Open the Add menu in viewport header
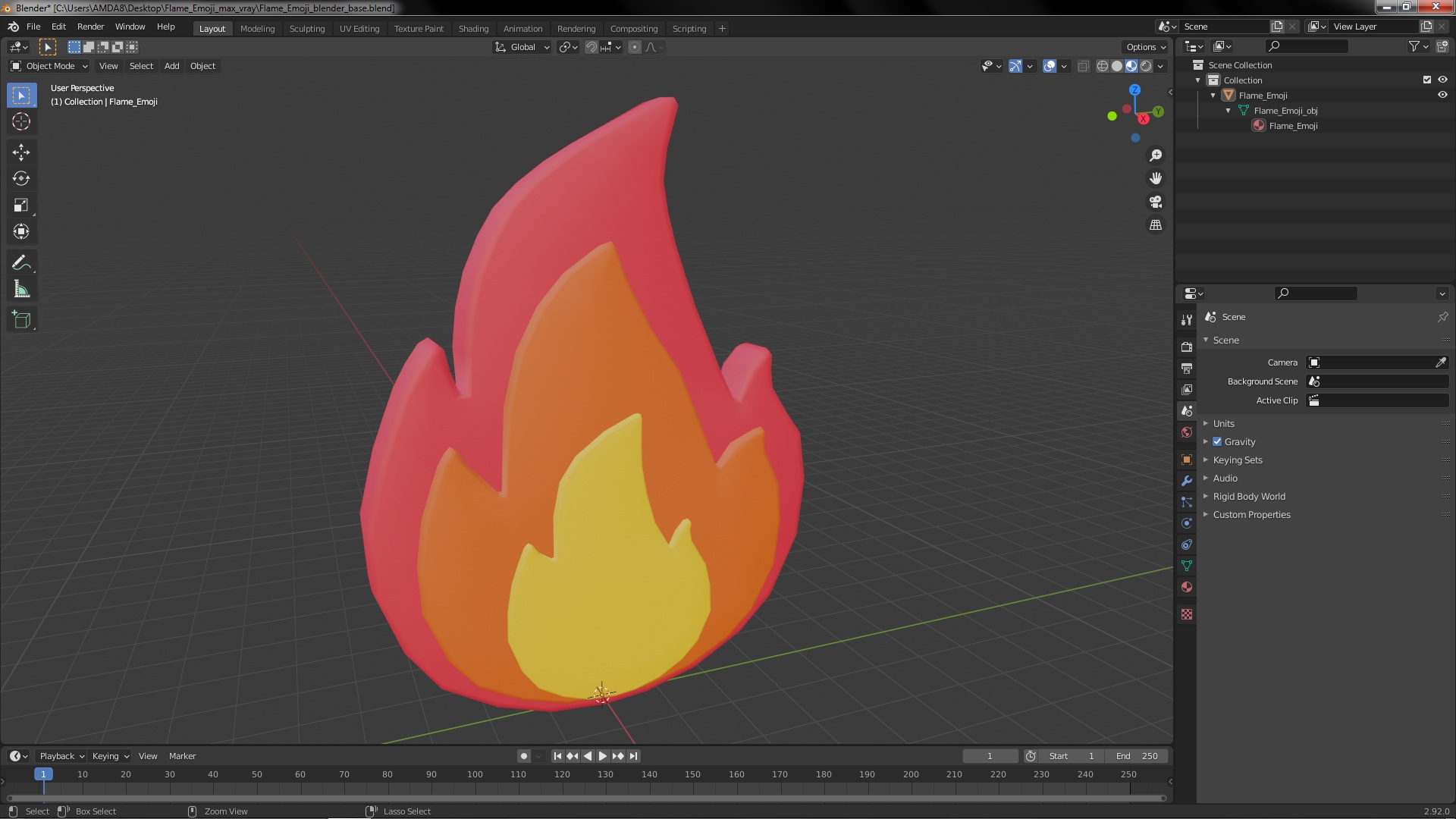The width and height of the screenshot is (1456, 819). (x=172, y=66)
